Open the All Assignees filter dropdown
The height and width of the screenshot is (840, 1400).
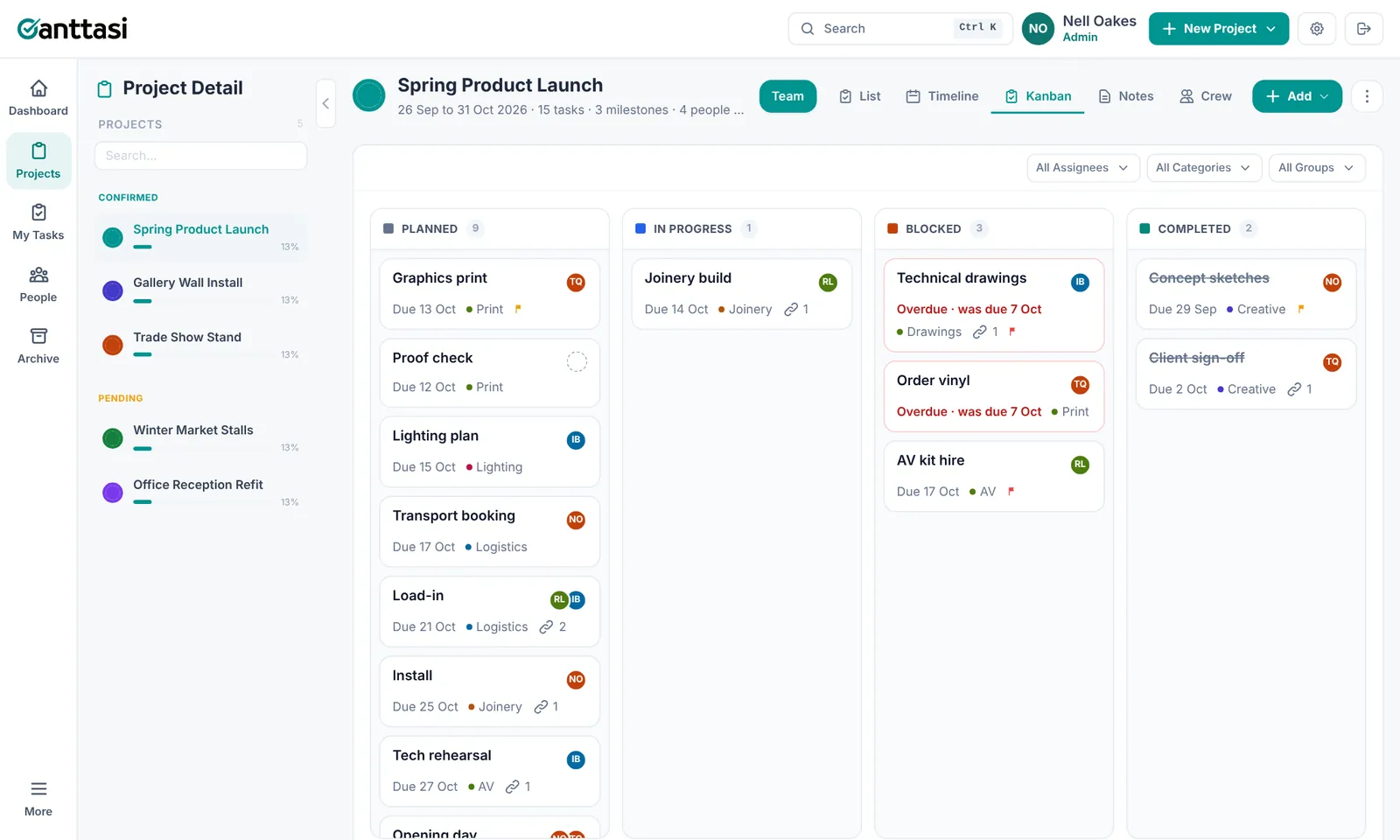click(1082, 168)
